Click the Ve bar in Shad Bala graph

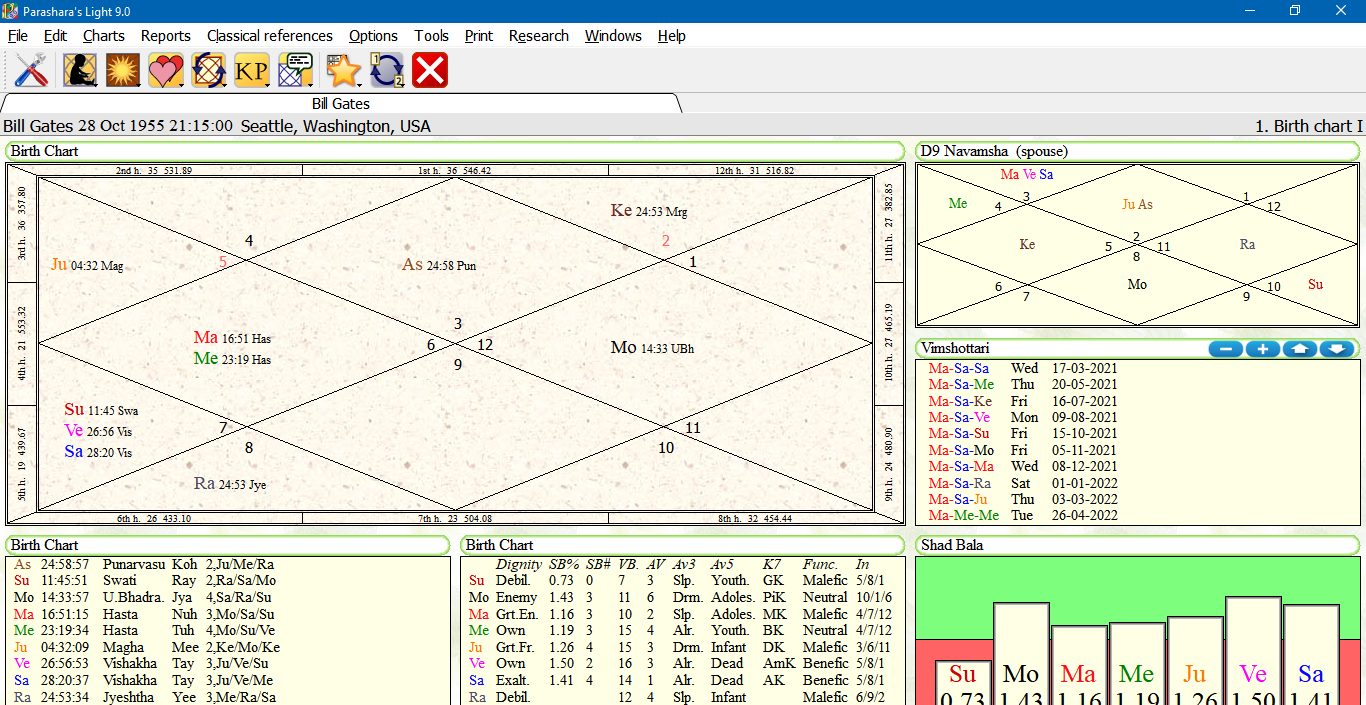click(x=1253, y=651)
